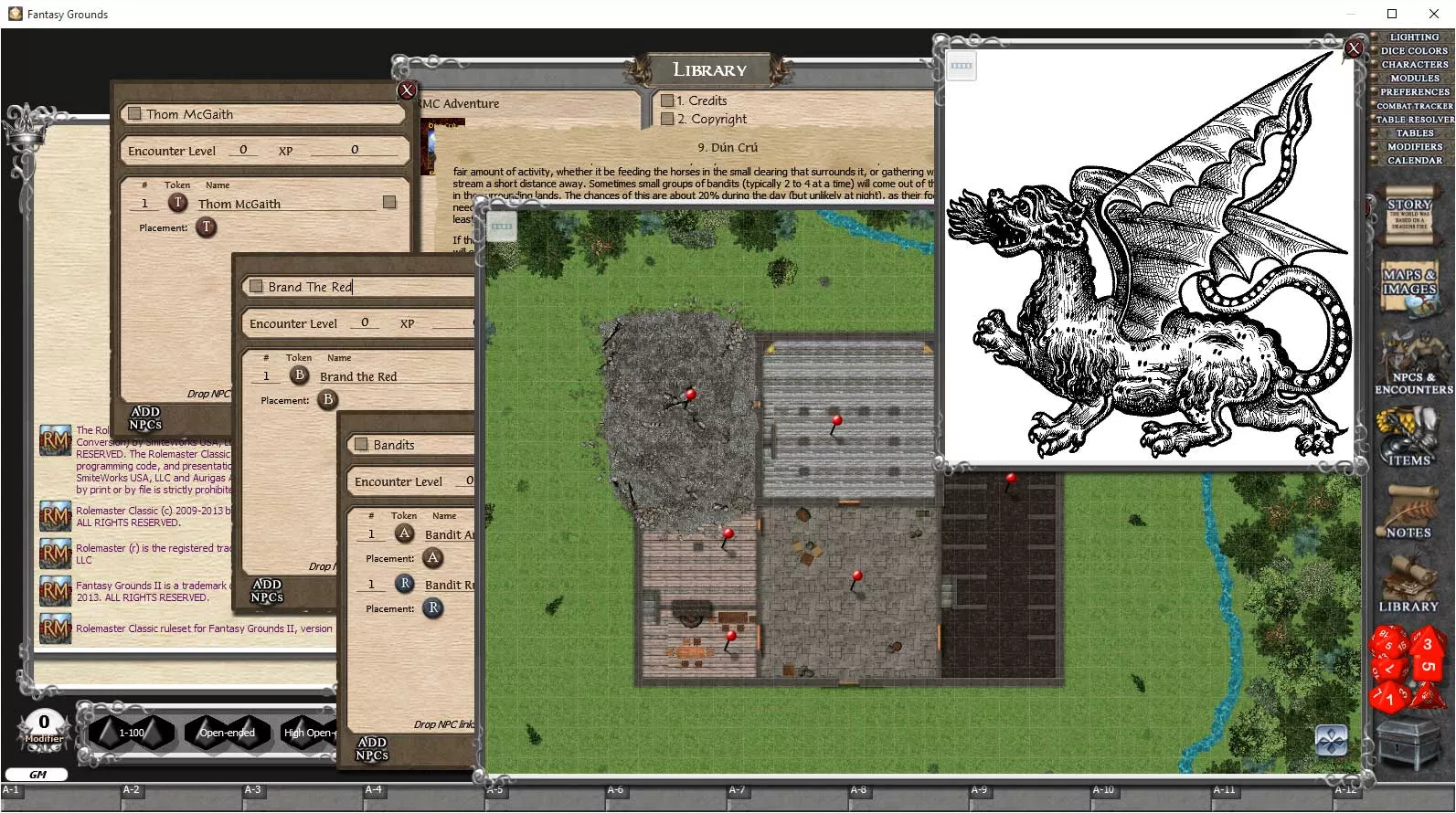The height and width of the screenshot is (813, 1456).
Task: Toggle the Thom McGaith NPC row checkbox
Action: point(389,202)
